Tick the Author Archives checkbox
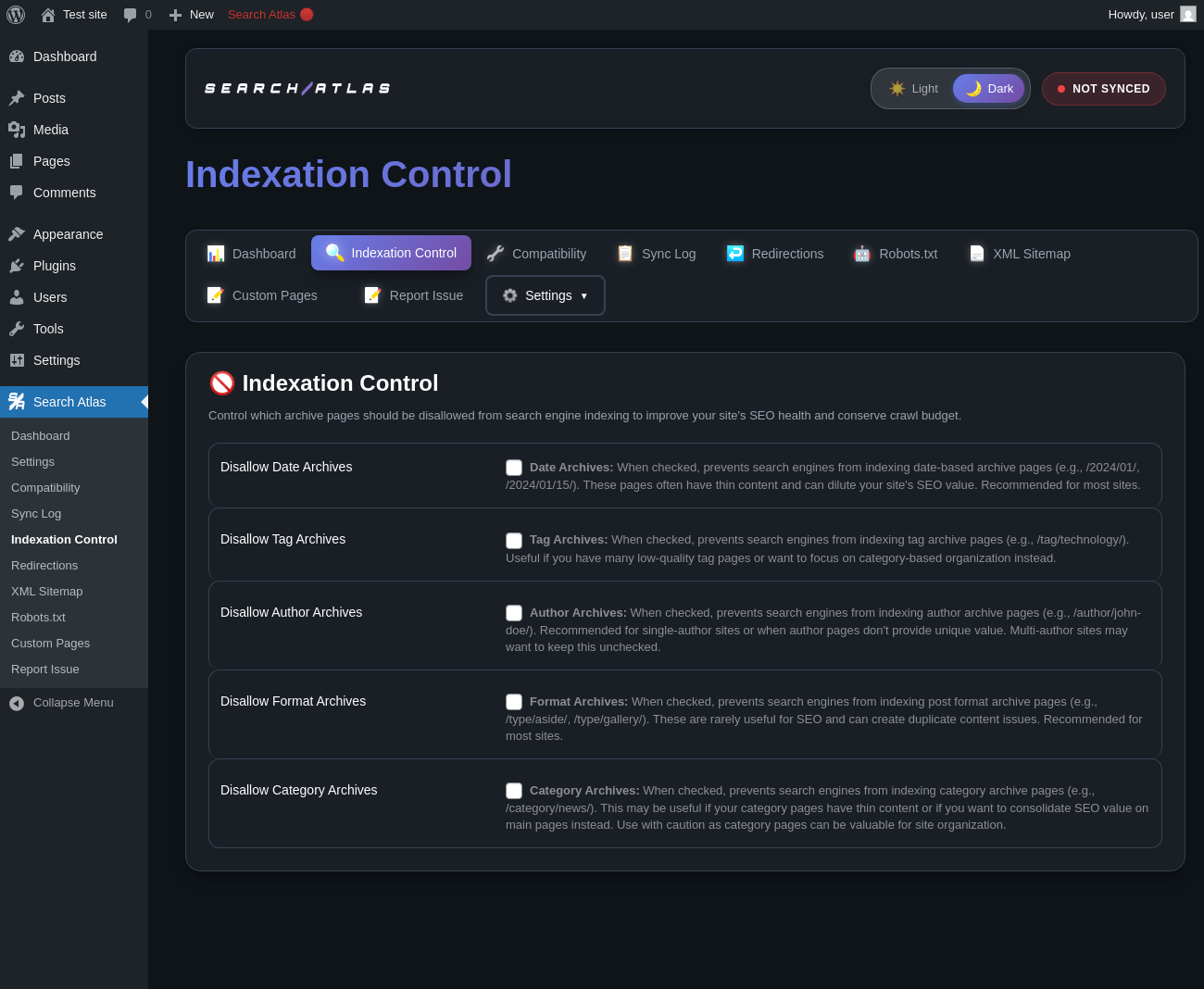This screenshot has width=1204, height=989. tap(514, 613)
